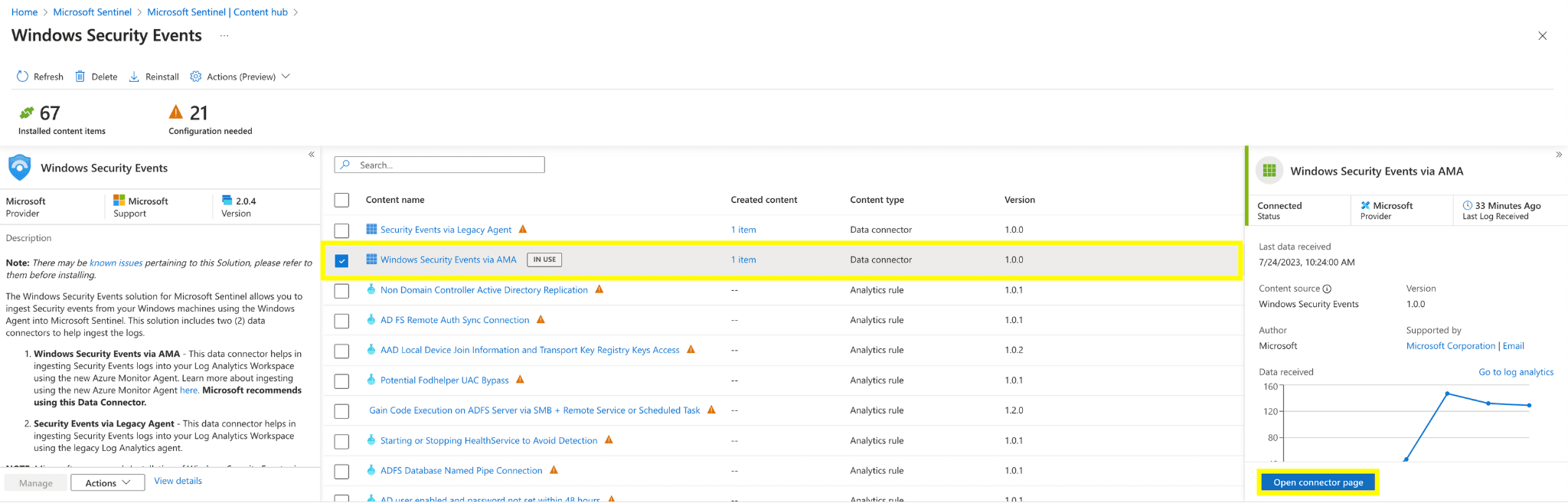Open the Potential Fodhelper UAC Bypass rule
Screen dimensions: 1568x503
tap(444, 381)
